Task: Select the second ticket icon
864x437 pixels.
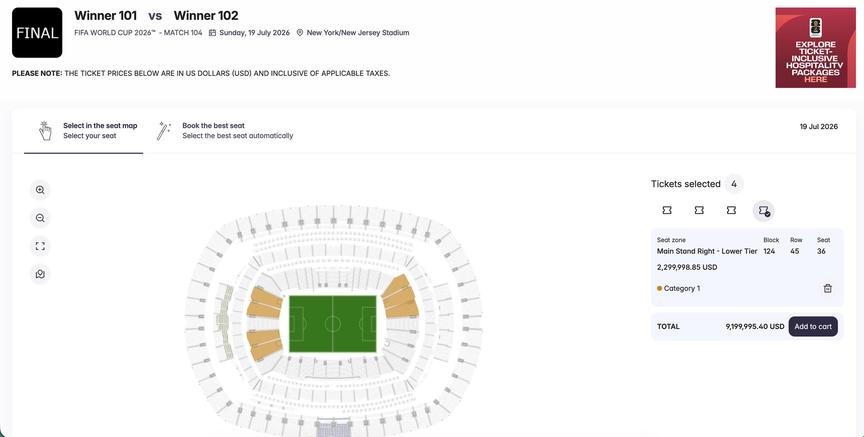Action: click(699, 210)
